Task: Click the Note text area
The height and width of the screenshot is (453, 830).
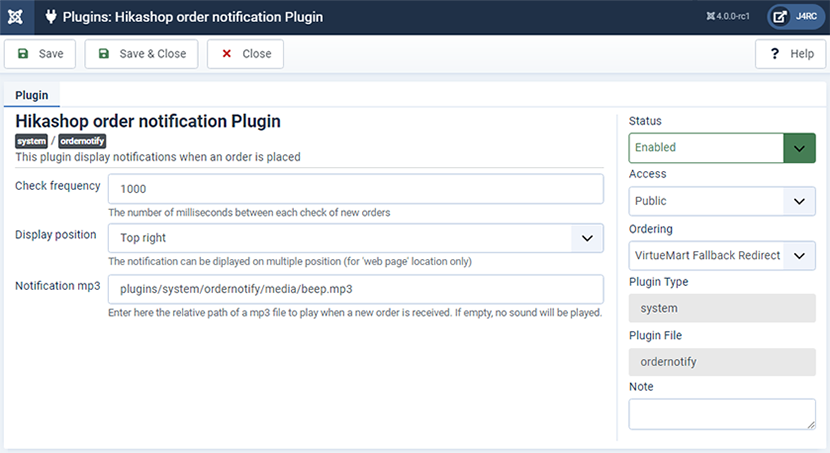Action: point(722,414)
